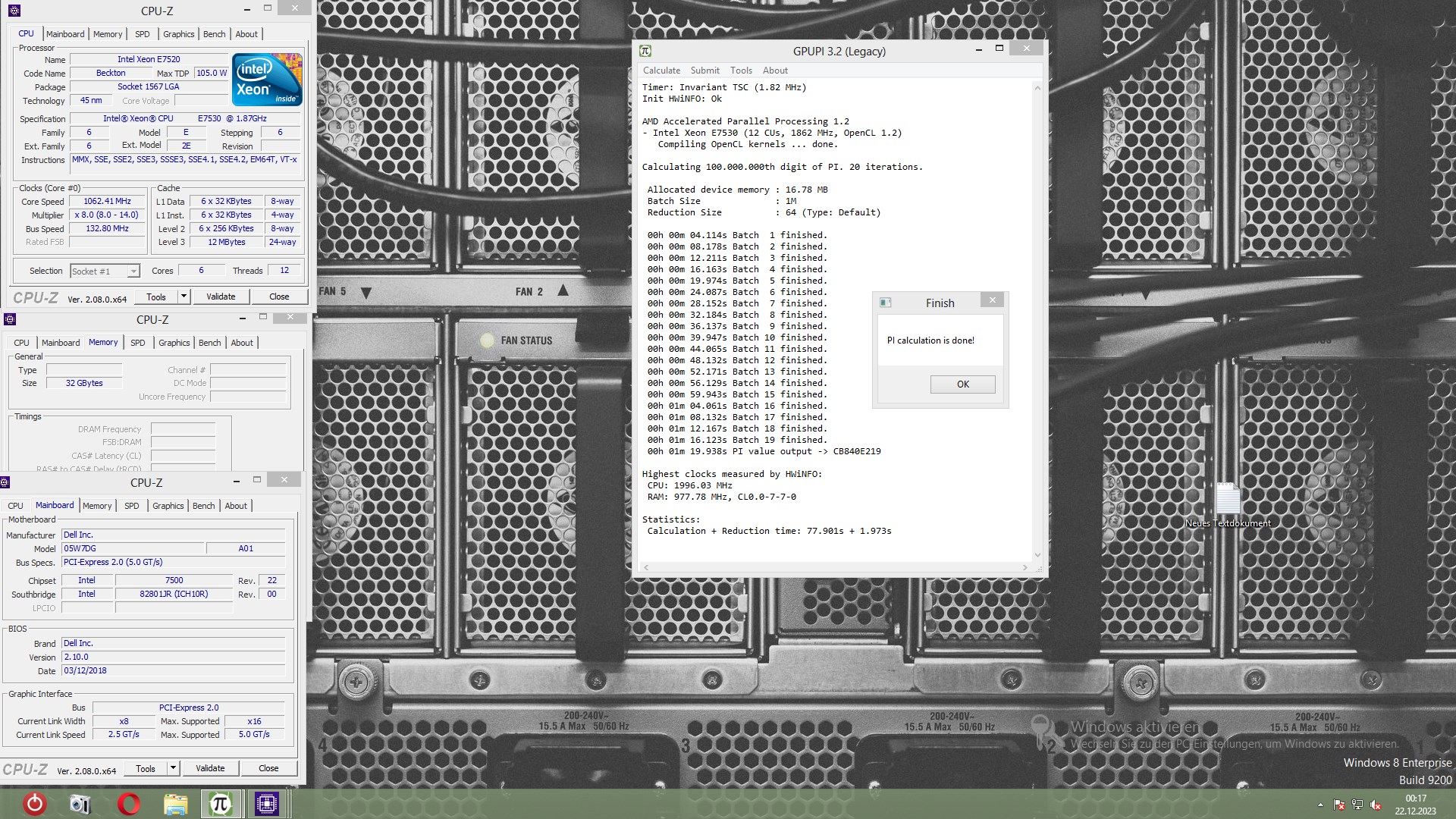This screenshot has height=819, width=1456.
Task: Switch to Mainboard tab in top CPU-Z window
Action: tap(65, 34)
